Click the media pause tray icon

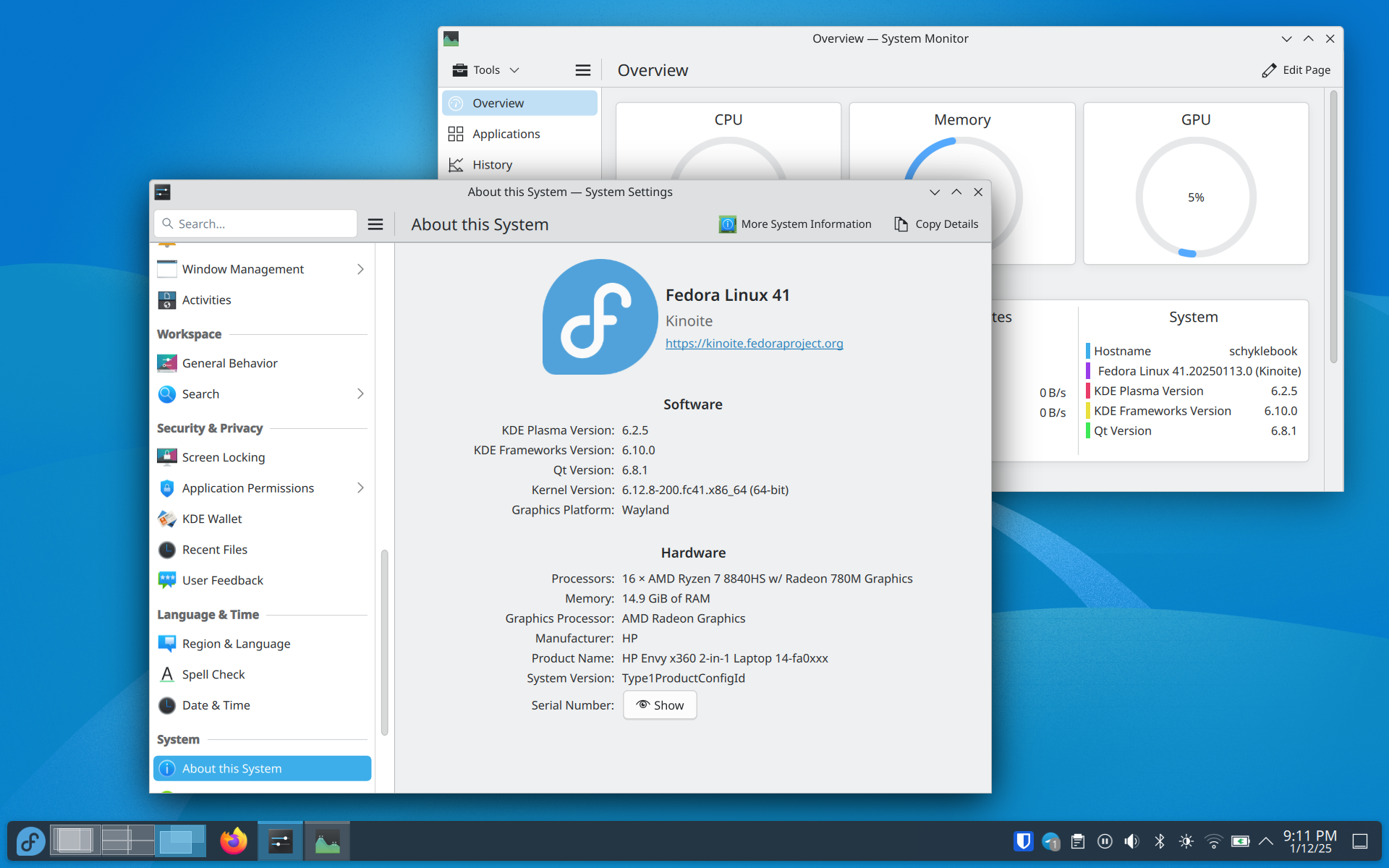[x=1105, y=841]
